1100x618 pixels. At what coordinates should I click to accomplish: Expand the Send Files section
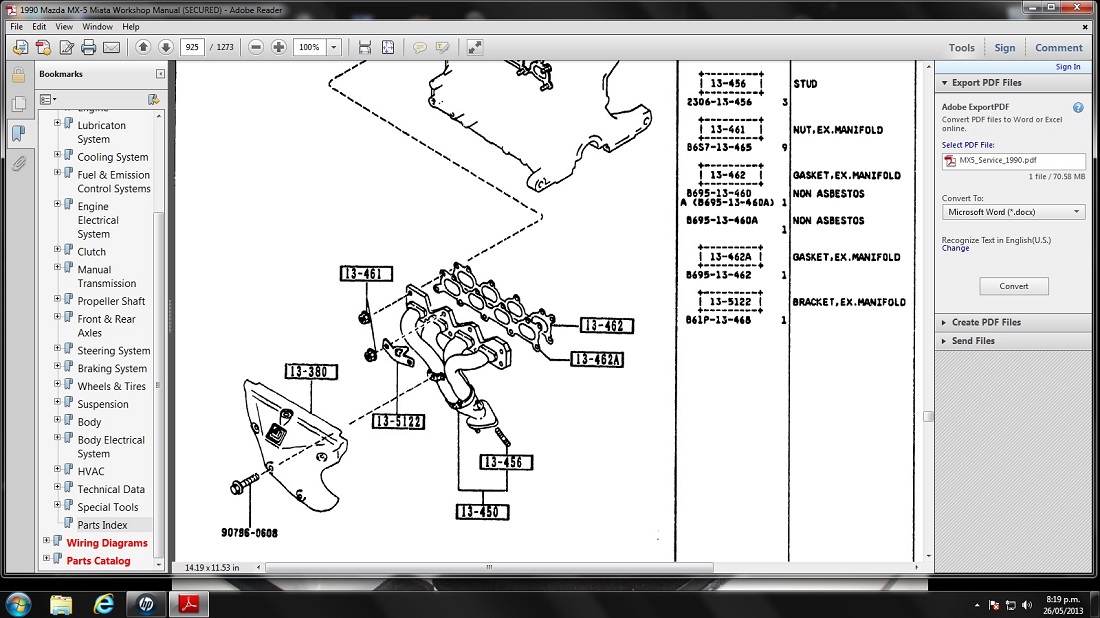(944, 341)
